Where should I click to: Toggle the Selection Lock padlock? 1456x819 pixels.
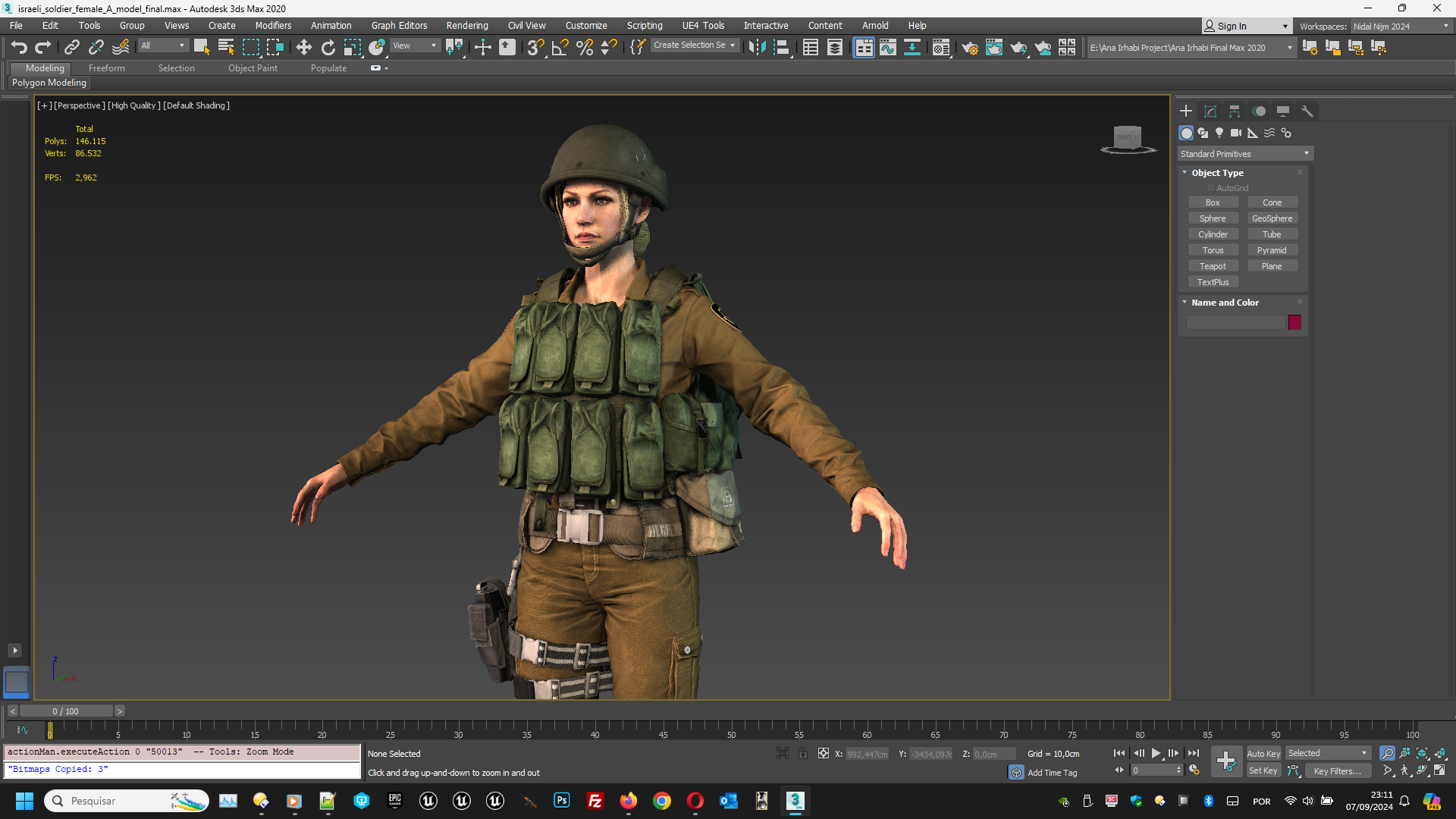click(803, 754)
